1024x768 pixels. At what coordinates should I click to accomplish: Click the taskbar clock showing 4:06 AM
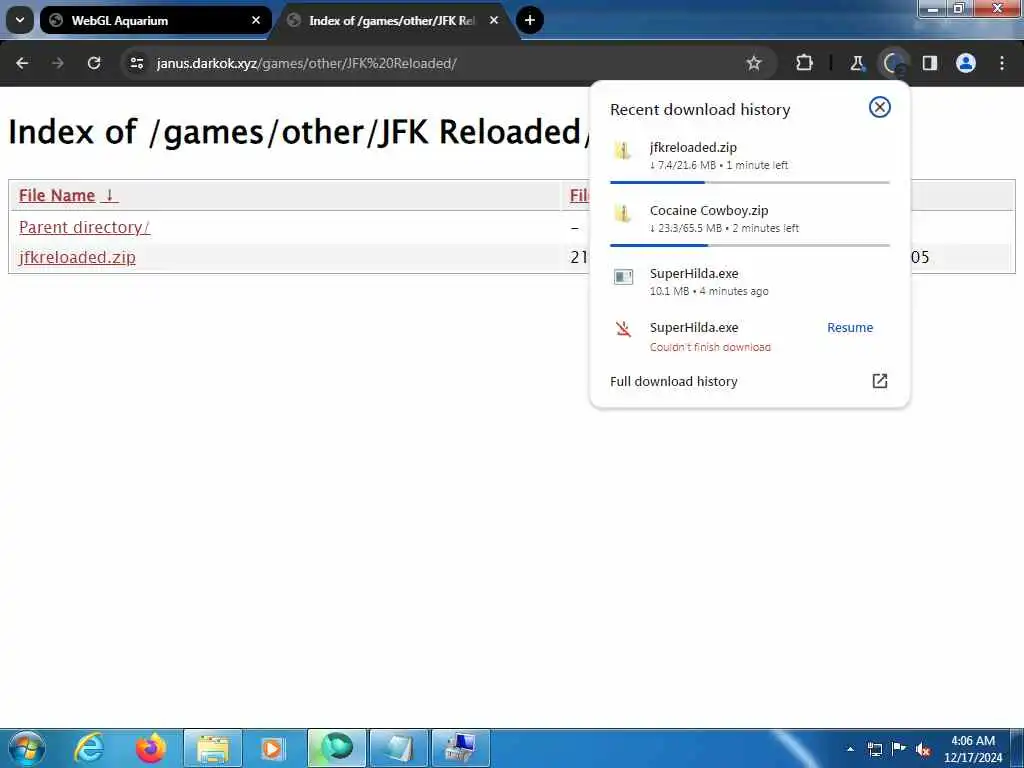[973, 749]
